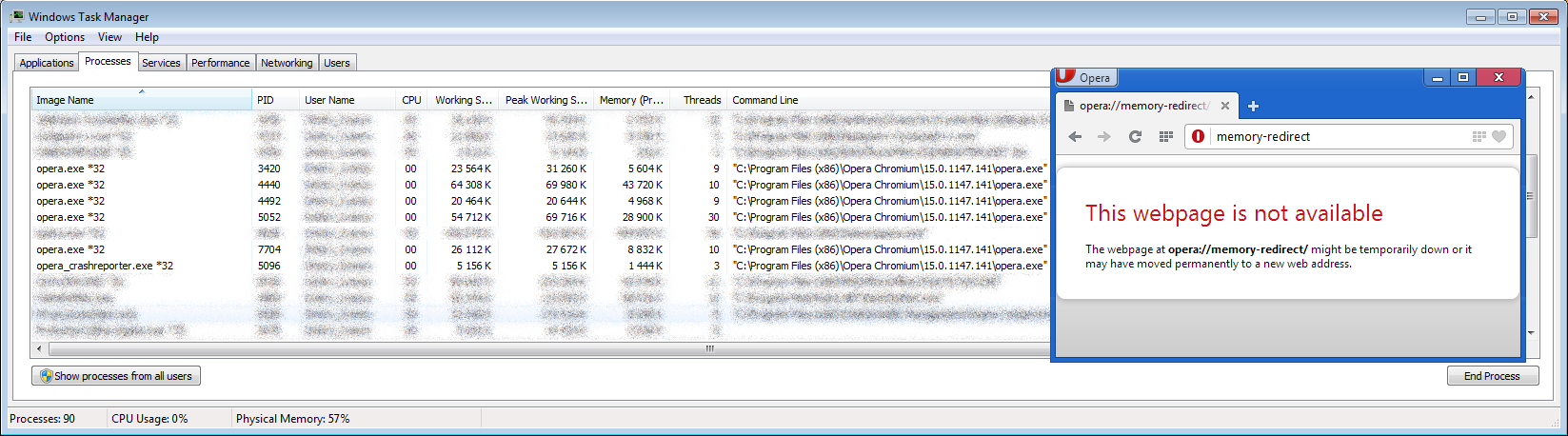This screenshot has height=436, width=1568.
Task: Open the Options menu
Action: (x=65, y=37)
